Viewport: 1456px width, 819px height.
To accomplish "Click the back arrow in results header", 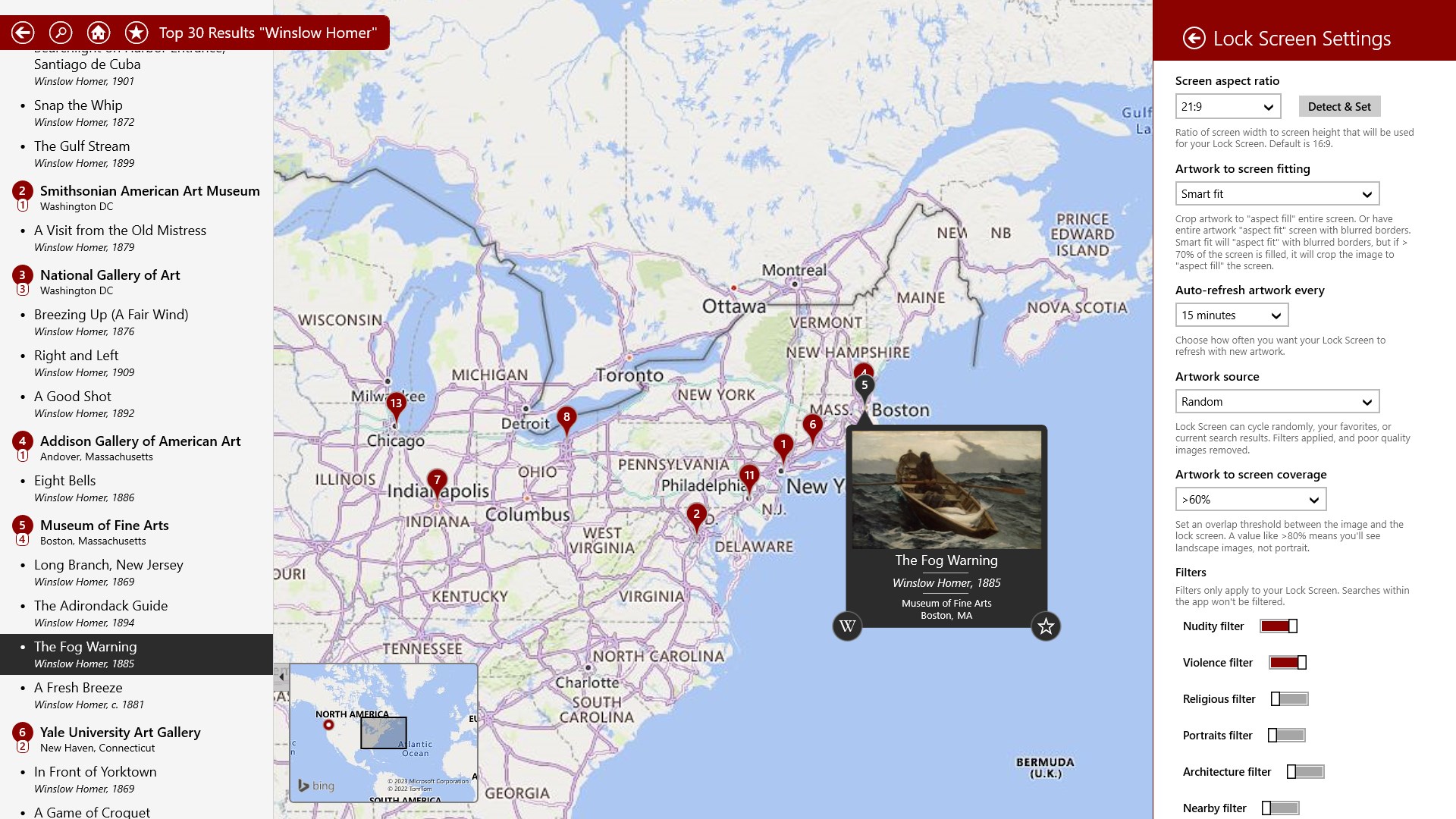I will pos(23,33).
